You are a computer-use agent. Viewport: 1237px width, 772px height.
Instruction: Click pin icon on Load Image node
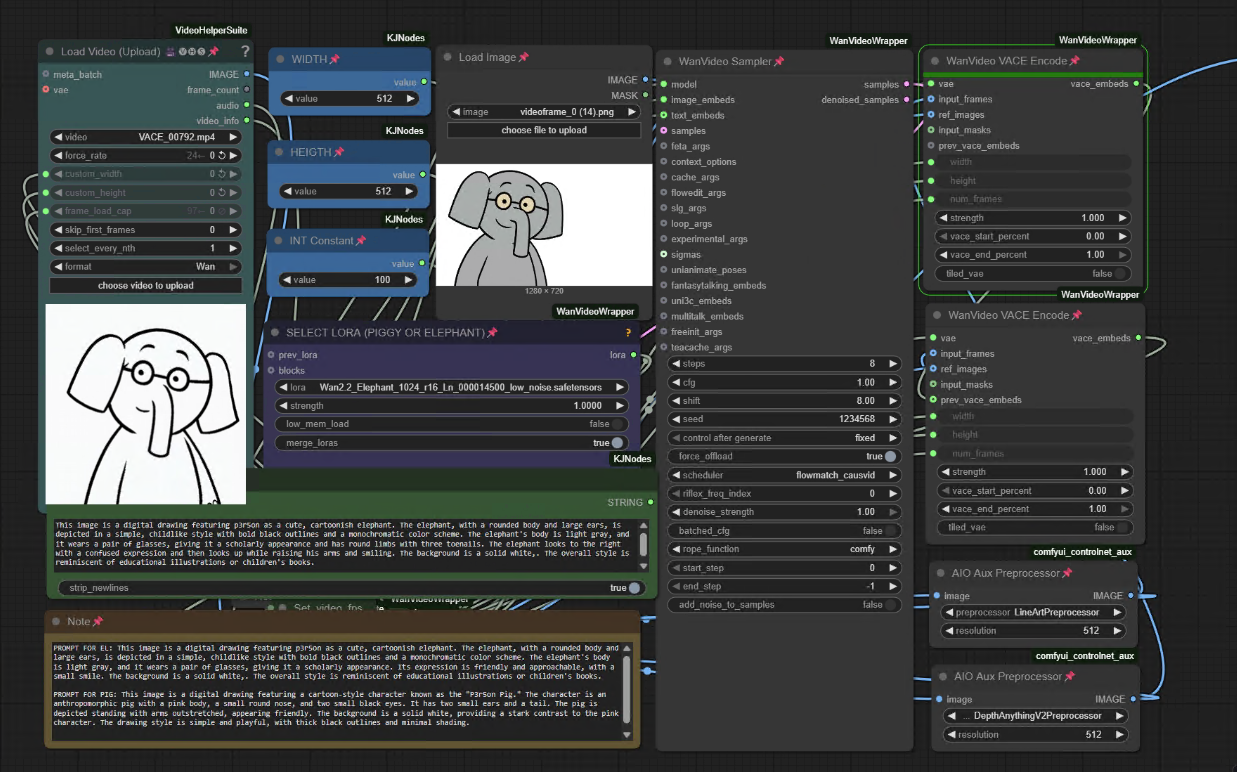point(523,58)
